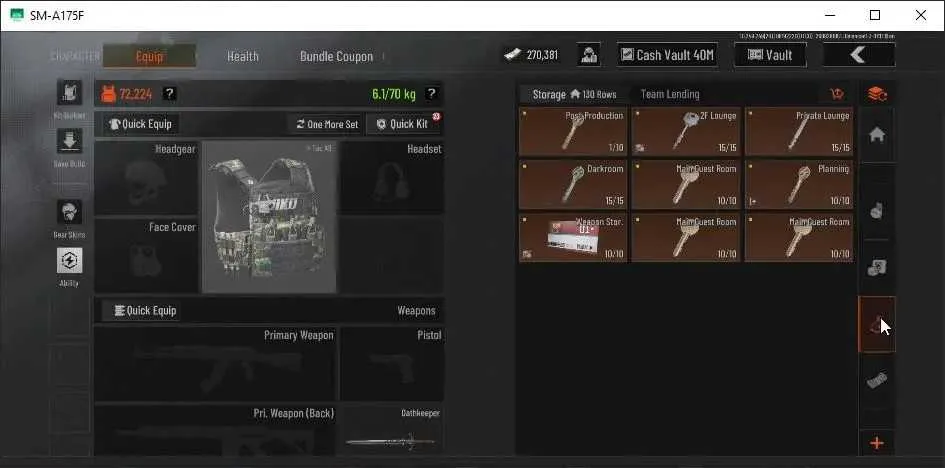The image size is (945, 468).
Task: Select the home storage filter icon
Action: 877,135
